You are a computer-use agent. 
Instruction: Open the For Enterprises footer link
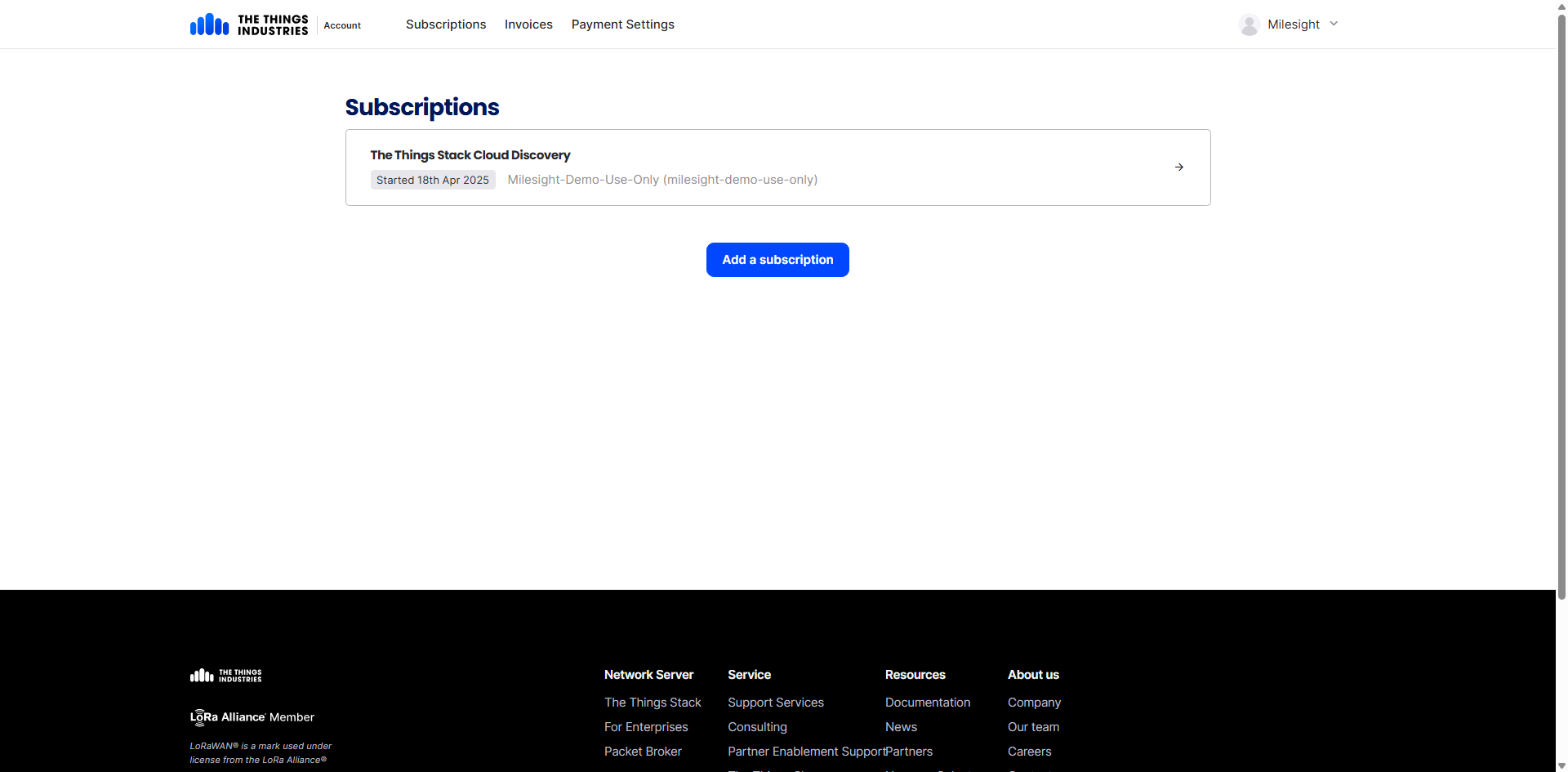[646, 727]
